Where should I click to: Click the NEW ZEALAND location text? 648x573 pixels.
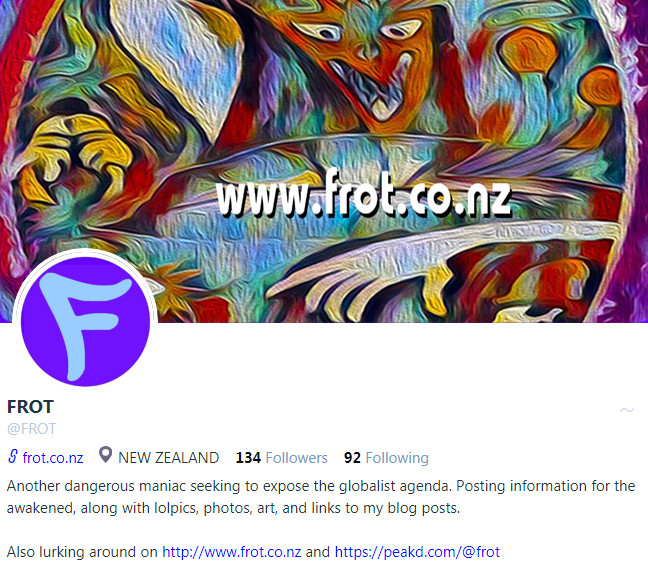pos(169,458)
